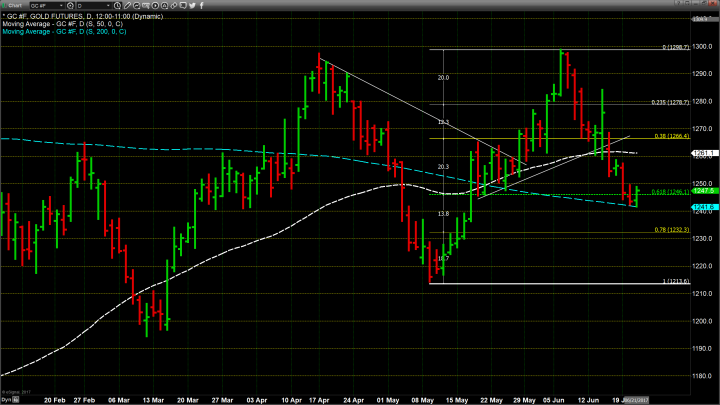
Task: Share chart via Twitter icon
Action: pos(192,6)
